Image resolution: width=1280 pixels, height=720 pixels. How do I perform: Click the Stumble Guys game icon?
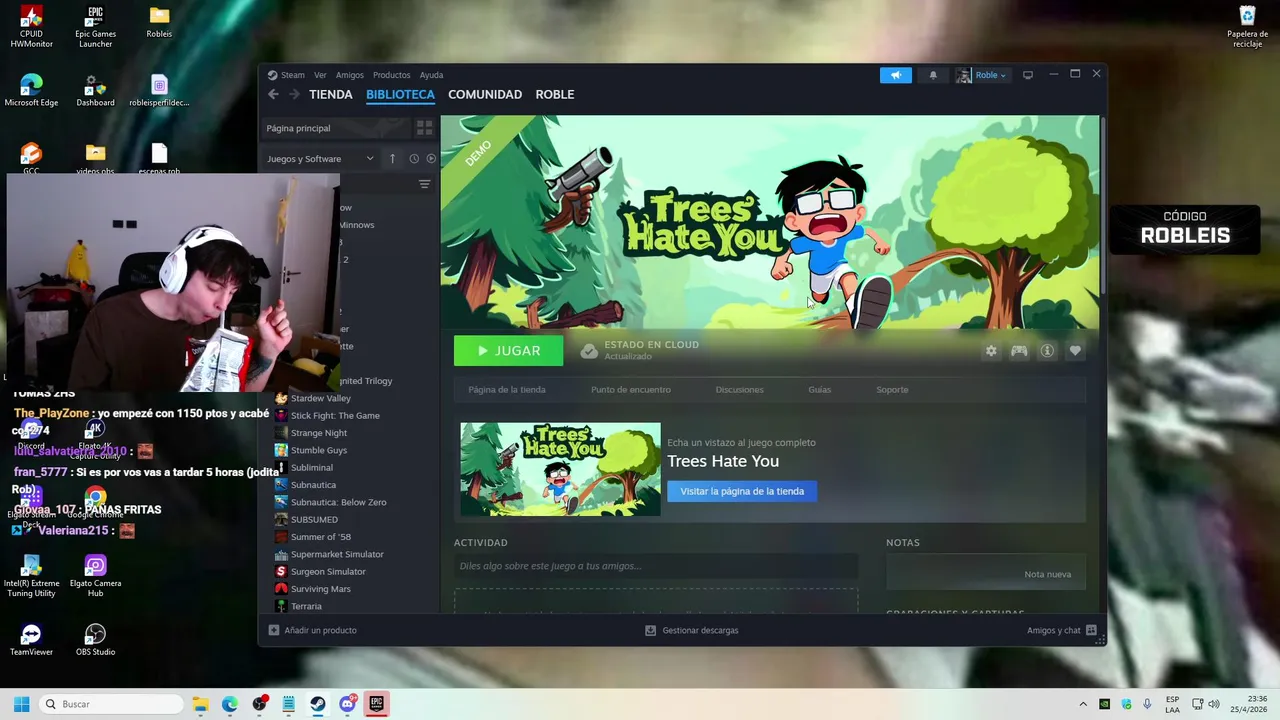(281, 450)
